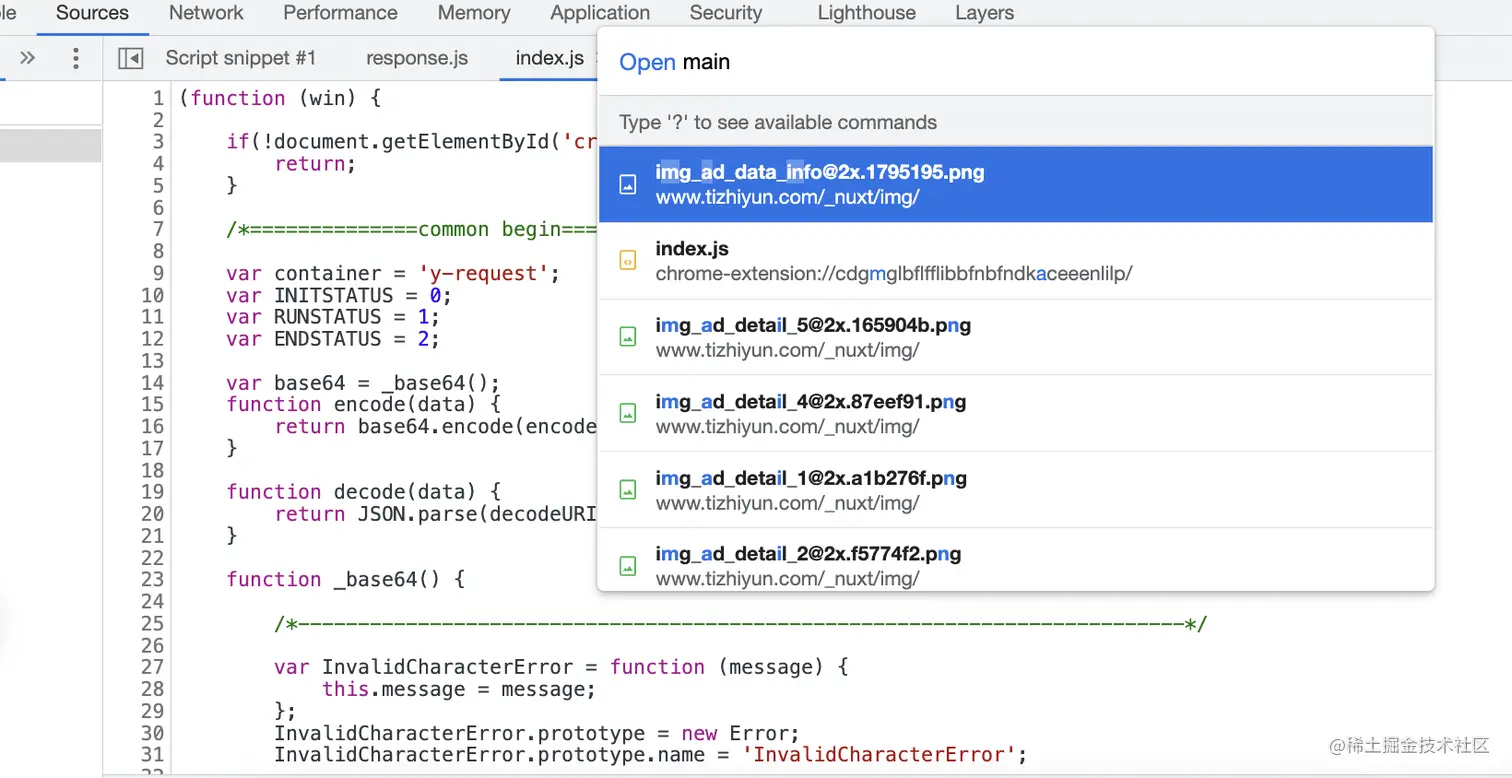
Task: Click the script file icon beside index.js
Action: click(628, 261)
